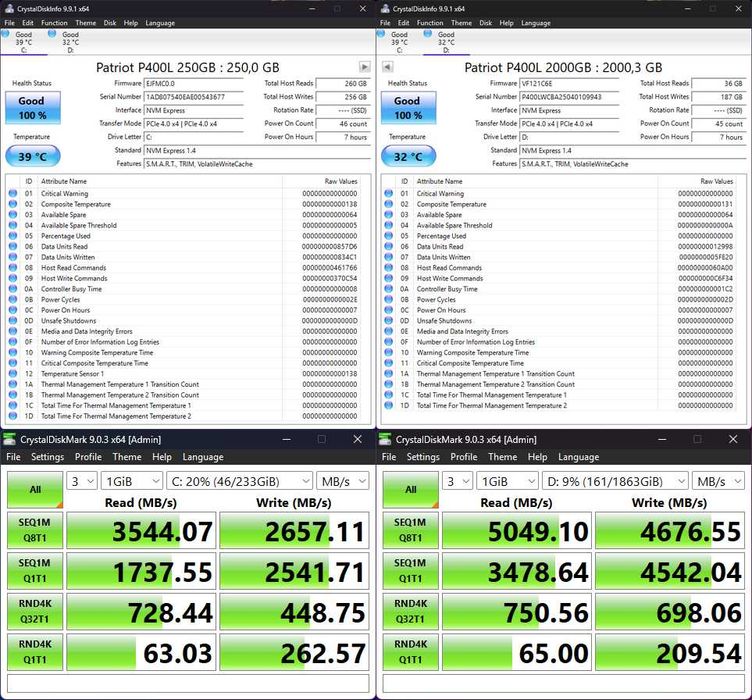Open 1GiB test size dropdown in C: CrystalDiskMark
Screen dimensions: 752x700
click(132, 481)
